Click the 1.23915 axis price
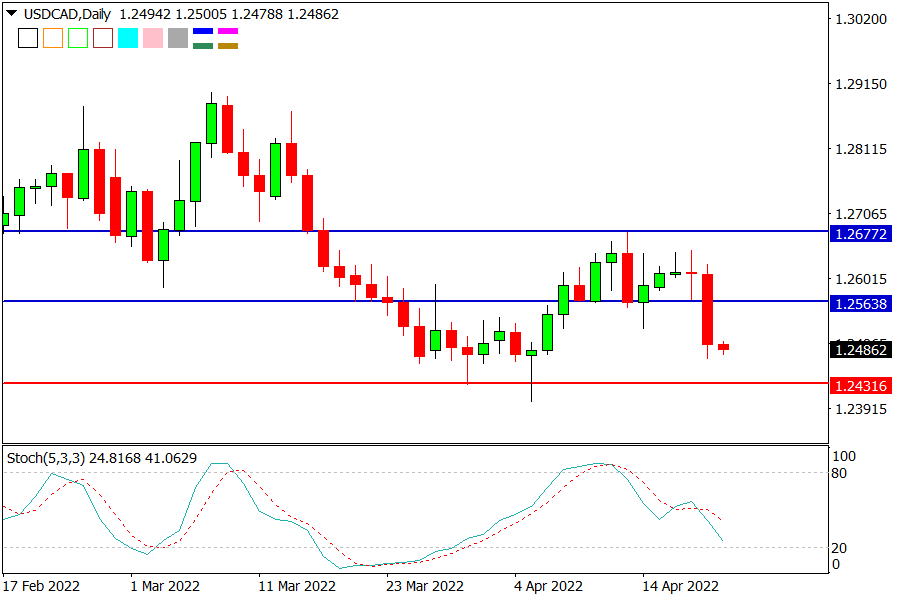The image size is (900, 600). point(861,409)
